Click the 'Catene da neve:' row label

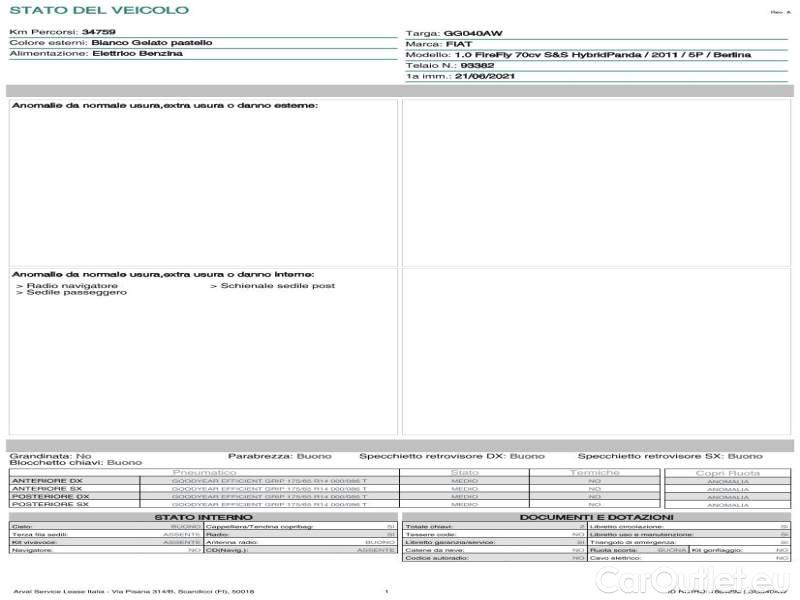434,550
